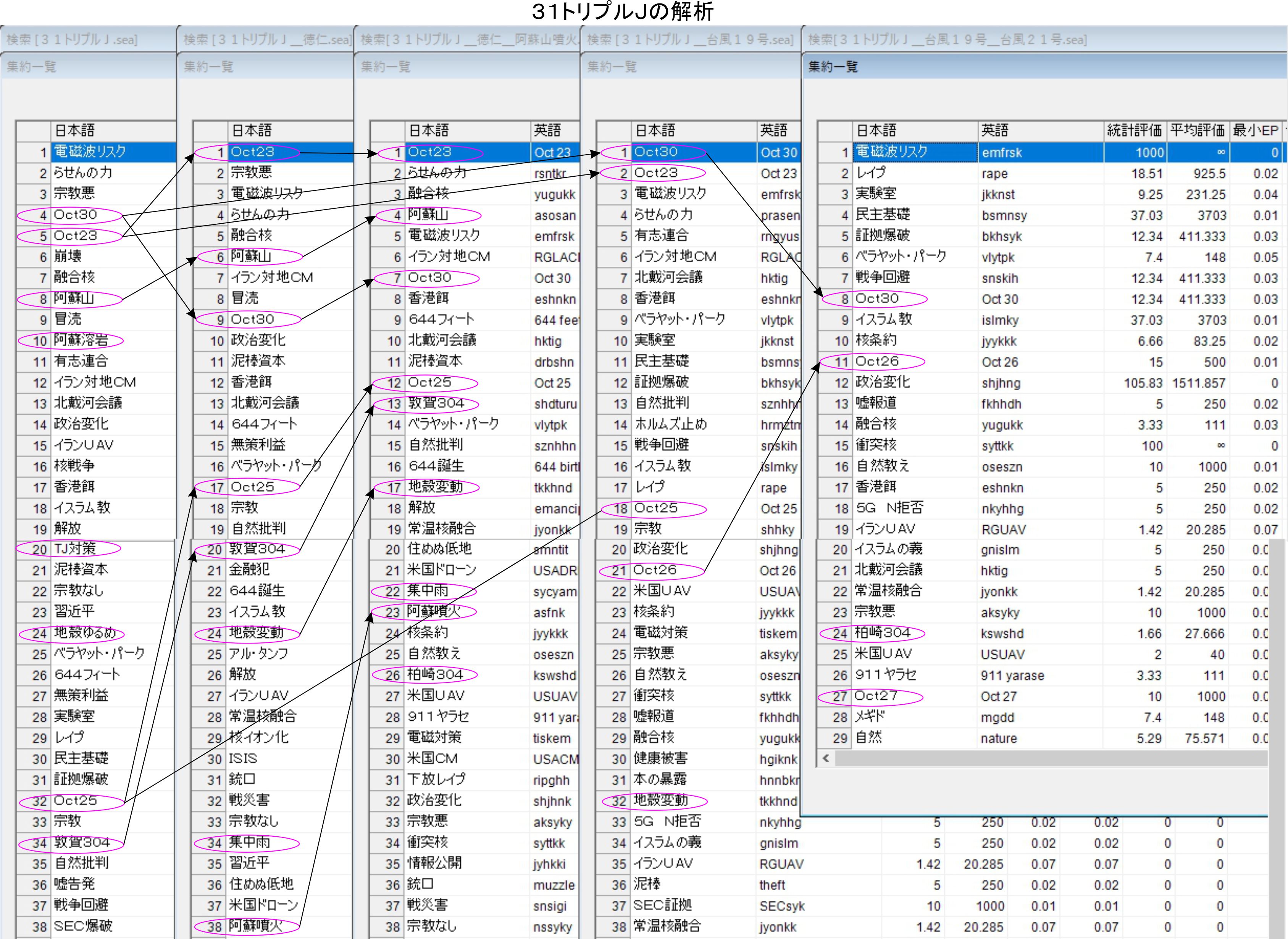Activate window titled 検索[31トリプルJ__徳仁.sea]

click(x=267, y=40)
